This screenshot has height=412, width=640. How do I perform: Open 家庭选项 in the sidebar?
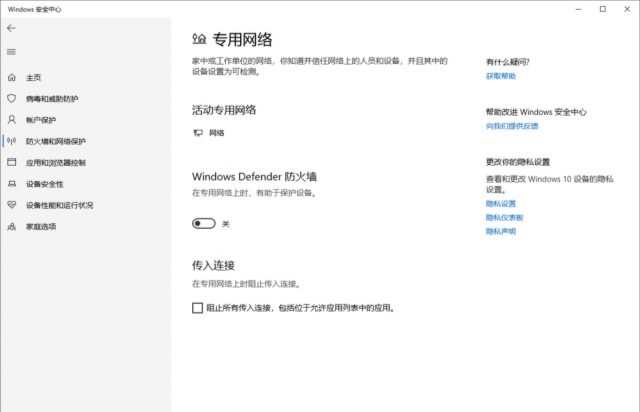41,227
